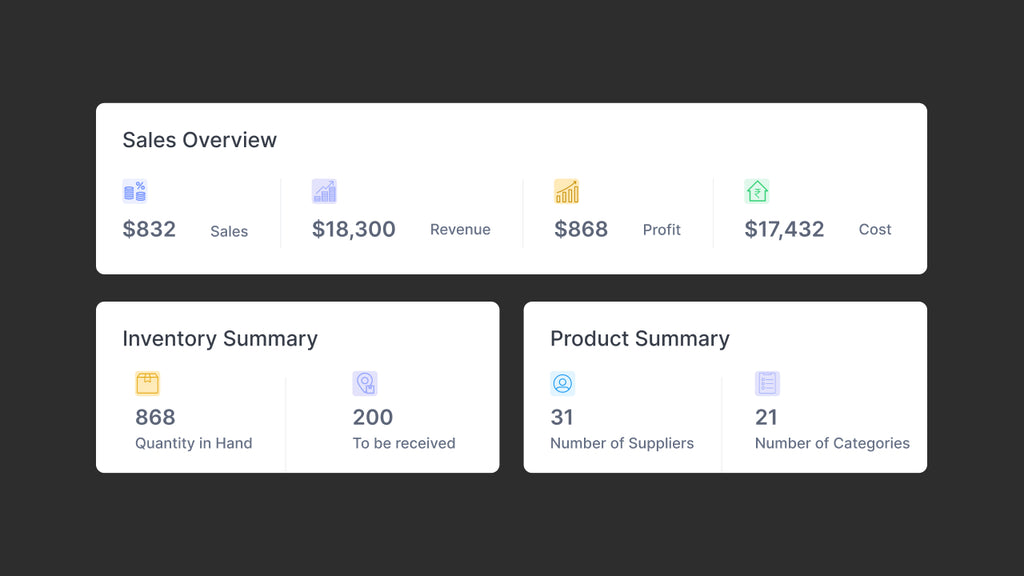Click the Revenue growth chart icon
Image resolution: width=1024 pixels, height=576 pixels.
[324, 191]
